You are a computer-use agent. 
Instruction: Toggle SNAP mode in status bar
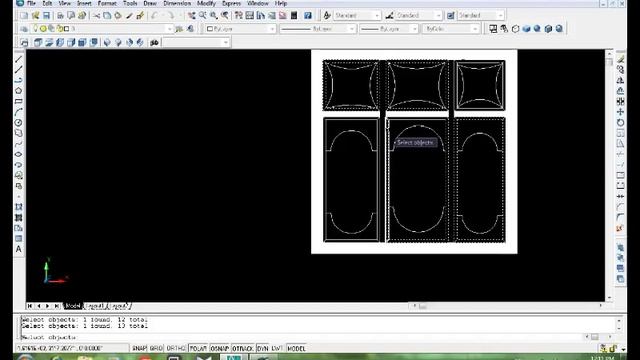click(x=139, y=349)
